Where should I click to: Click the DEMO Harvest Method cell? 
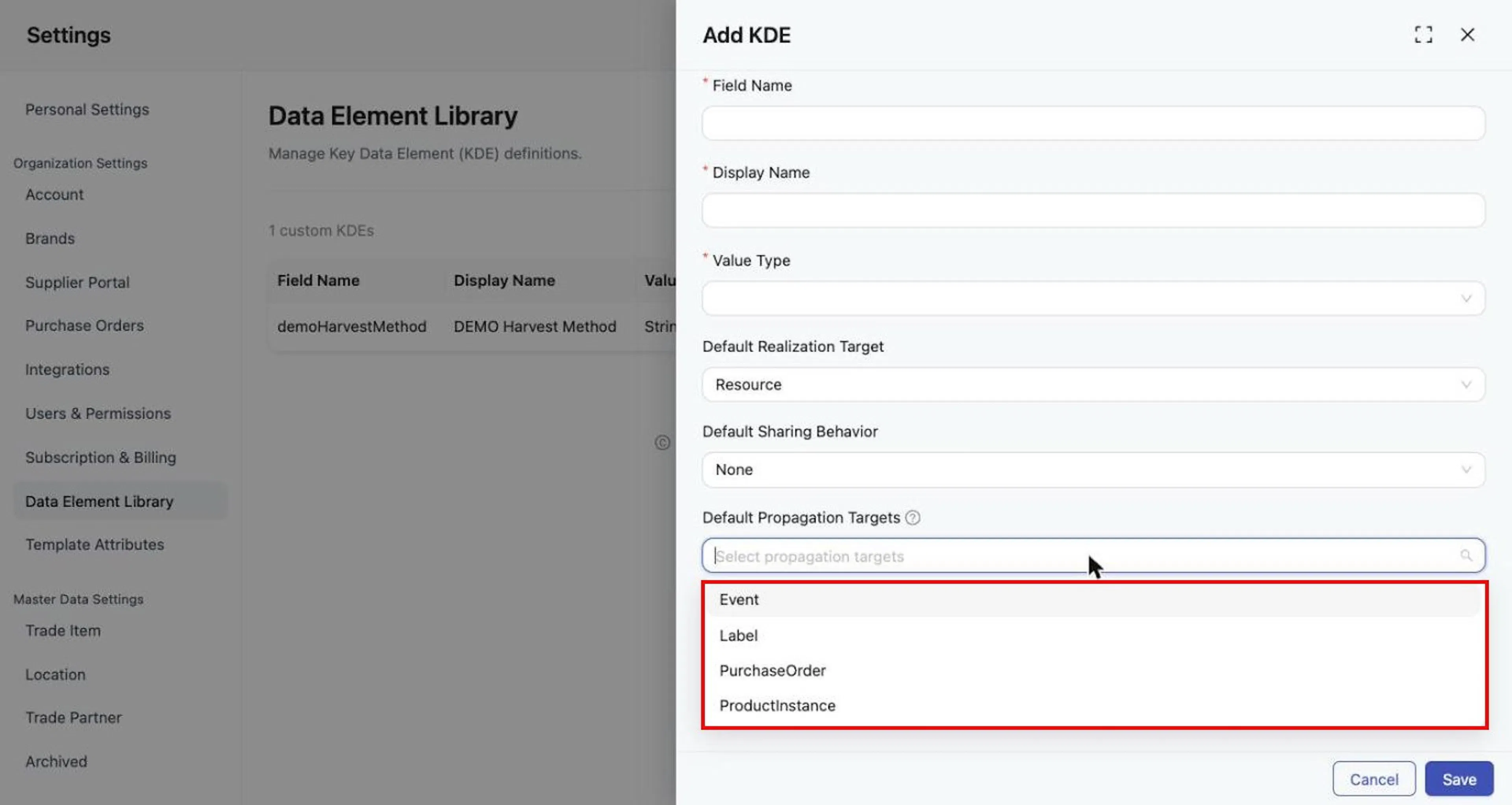click(535, 326)
